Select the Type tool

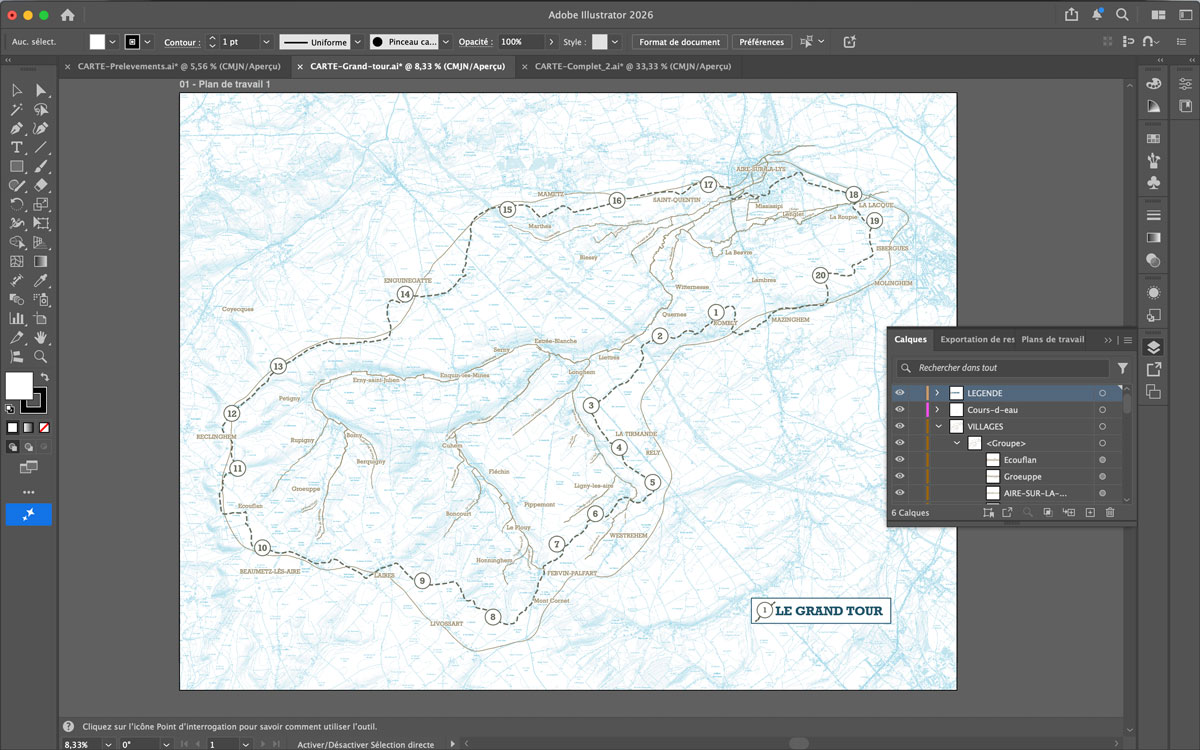click(x=17, y=147)
